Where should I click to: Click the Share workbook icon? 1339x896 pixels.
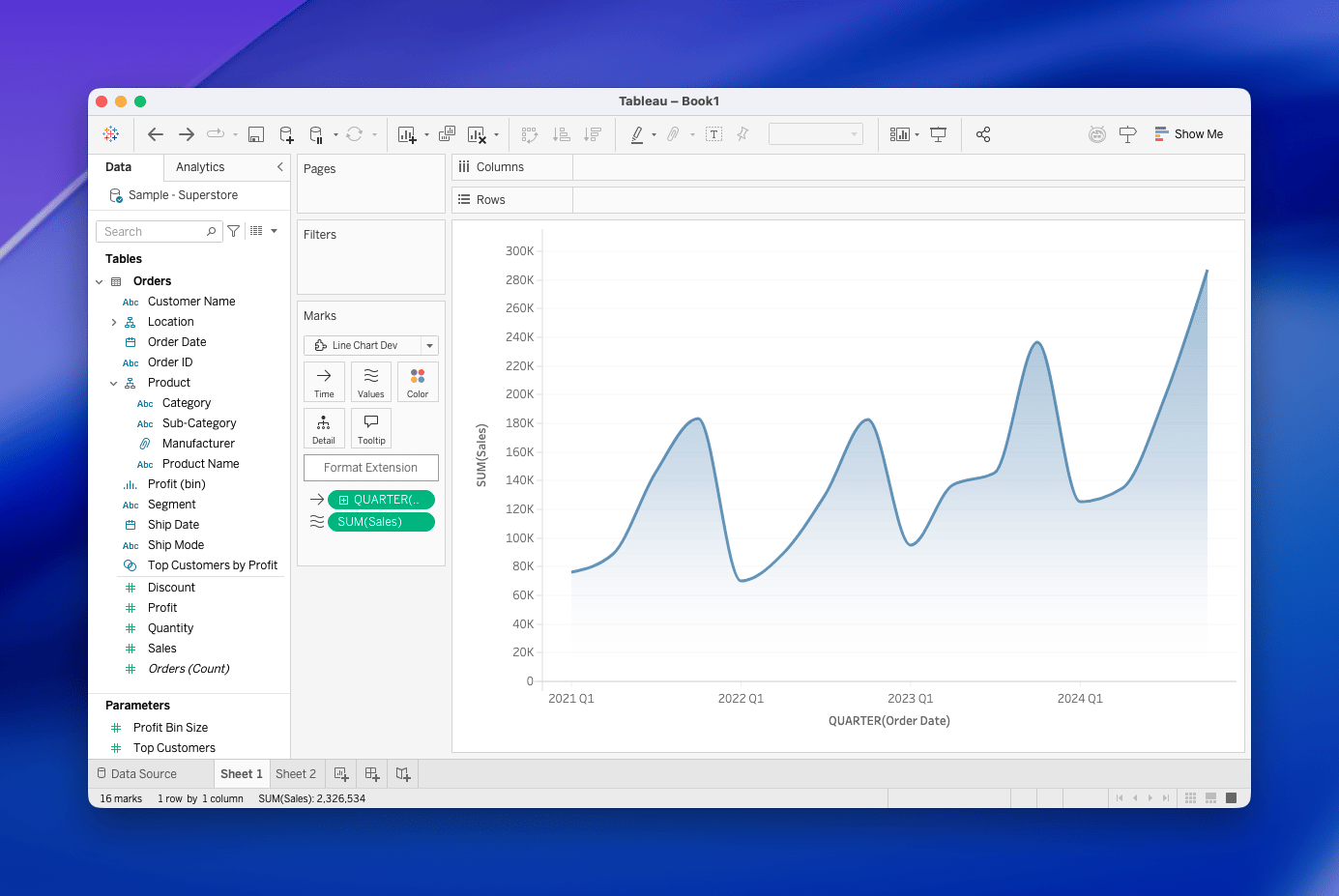[983, 134]
